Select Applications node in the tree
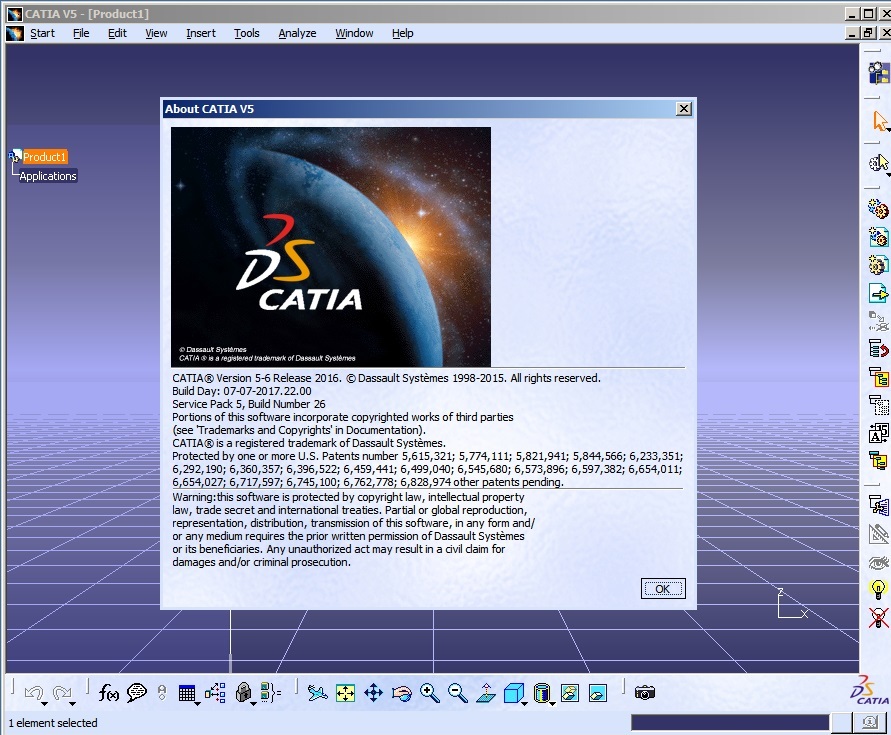Viewport: 891px width, 735px height. click(x=48, y=176)
